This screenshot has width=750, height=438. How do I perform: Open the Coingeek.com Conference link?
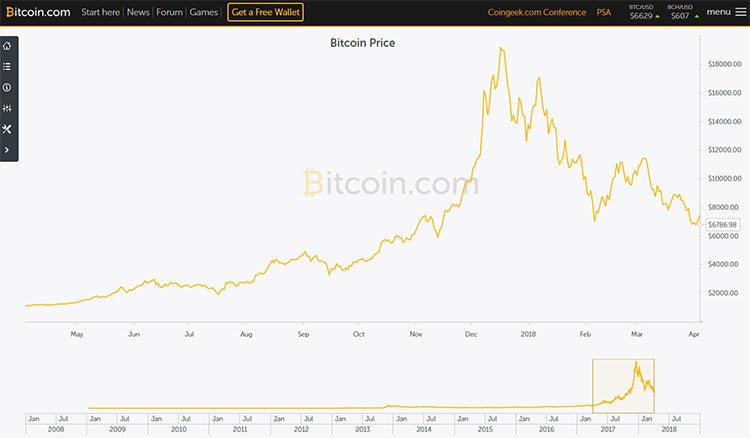pyautogui.click(x=537, y=12)
